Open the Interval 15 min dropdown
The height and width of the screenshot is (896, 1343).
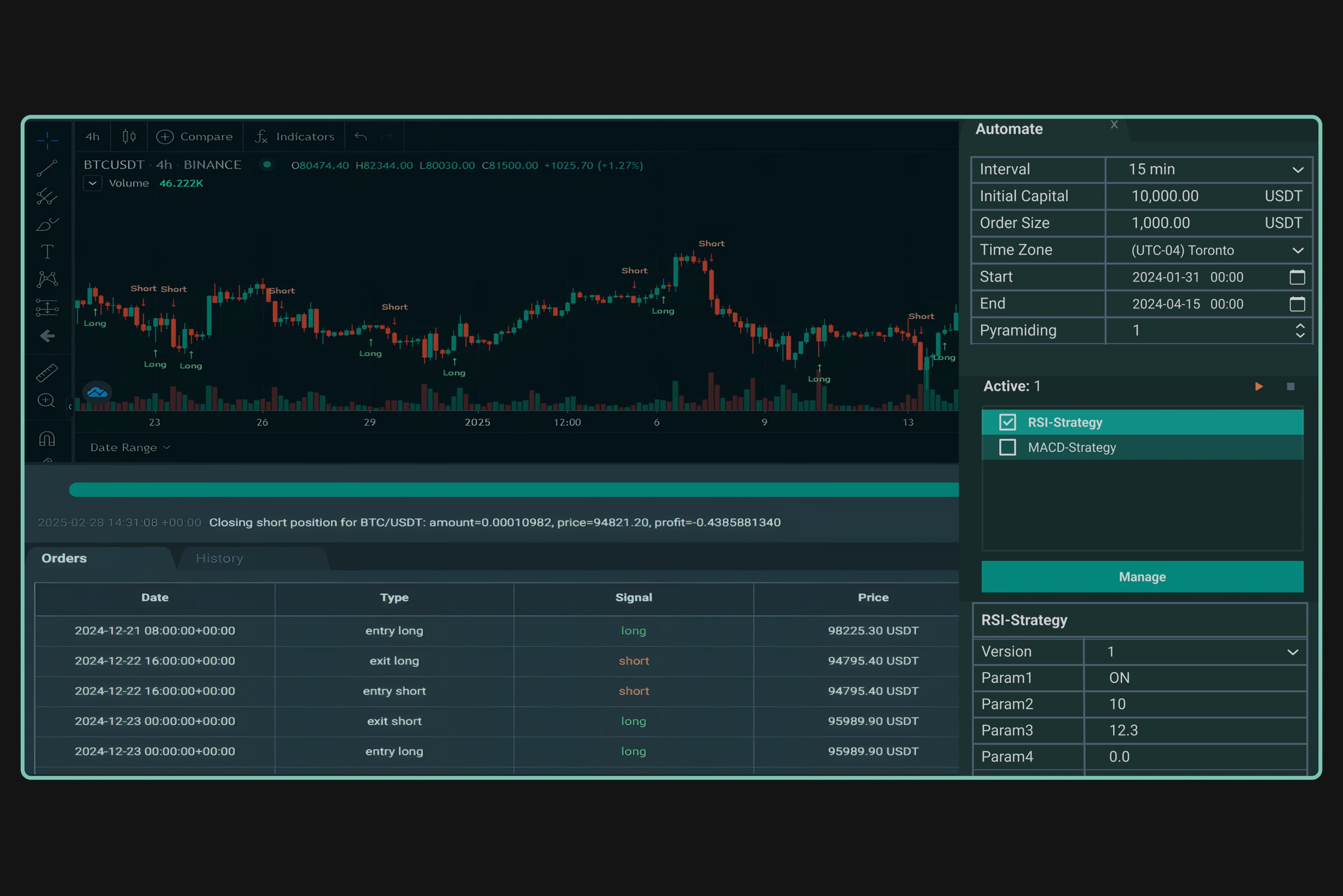coord(1297,170)
